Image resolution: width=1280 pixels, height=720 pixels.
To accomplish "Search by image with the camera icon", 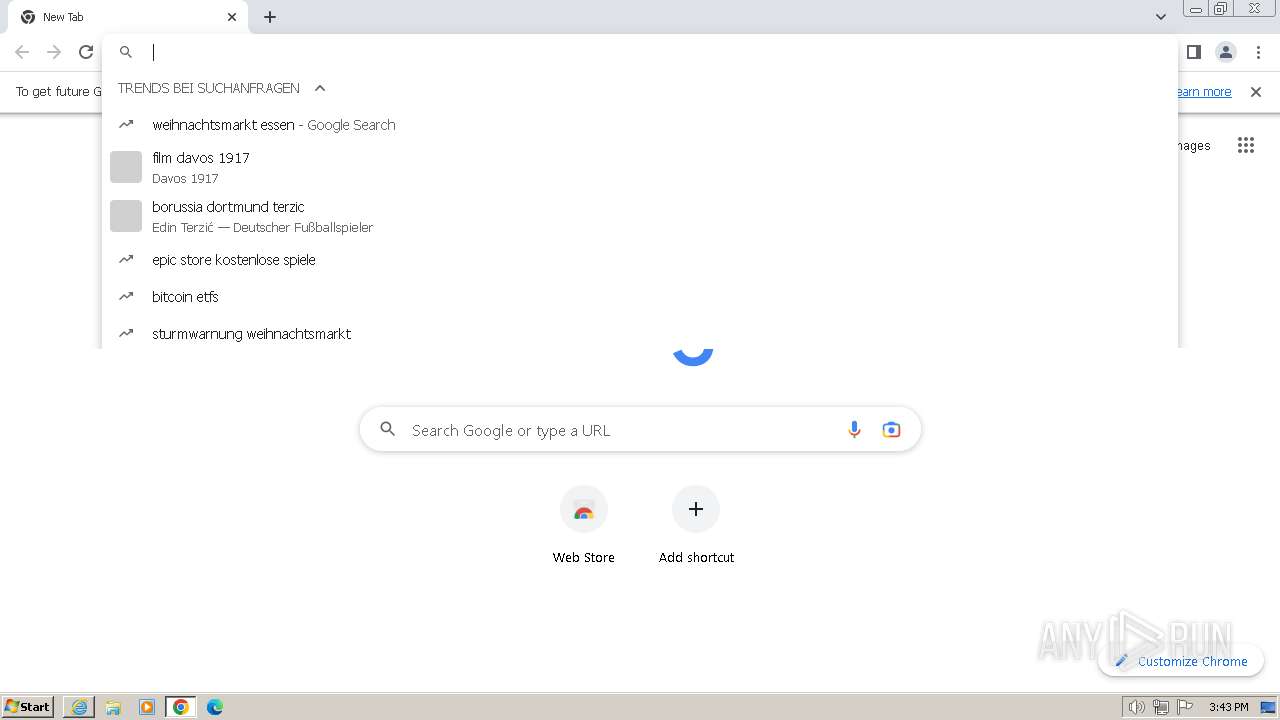I will (x=891, y=430).
